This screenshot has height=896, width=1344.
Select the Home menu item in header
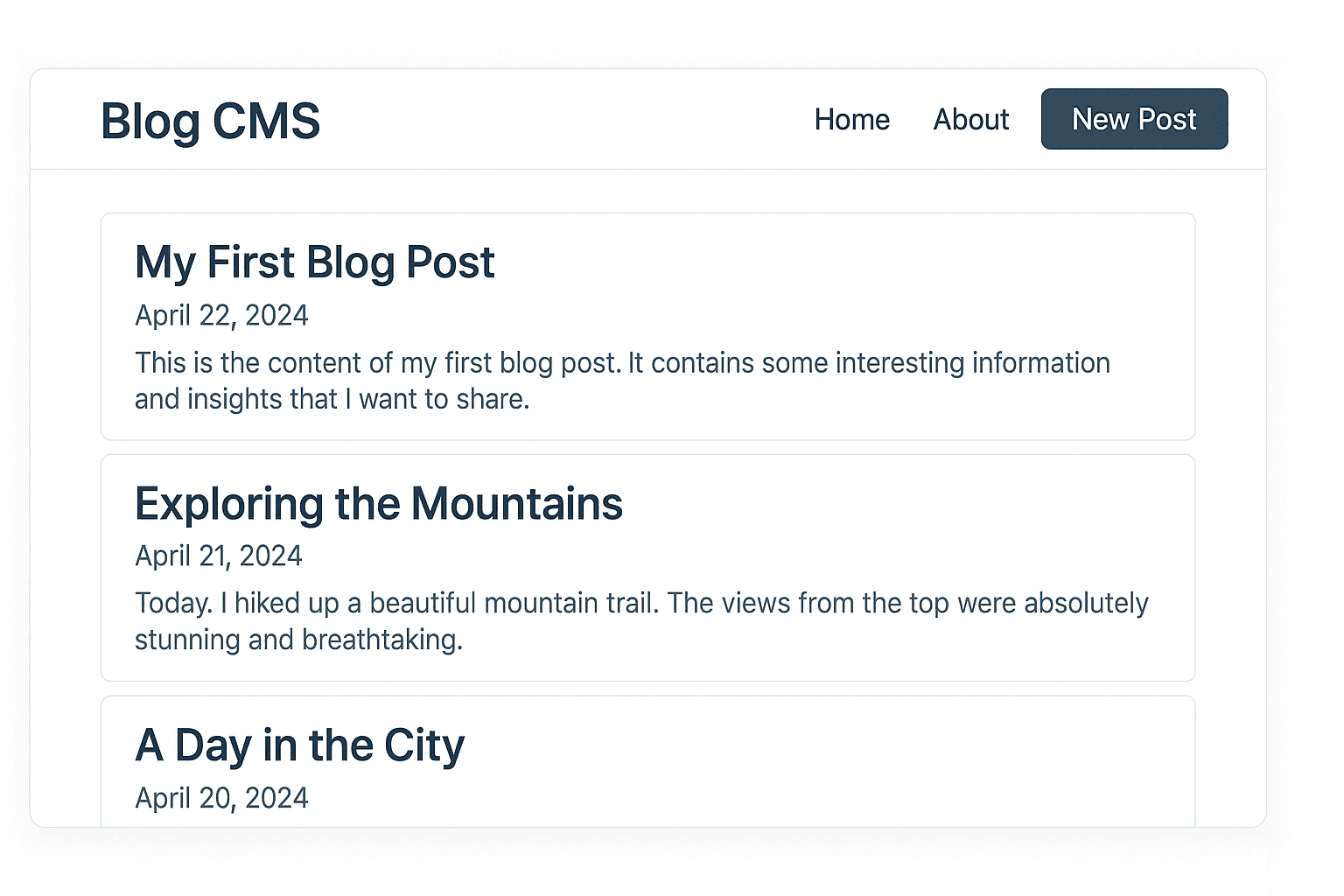coord(852,120)
